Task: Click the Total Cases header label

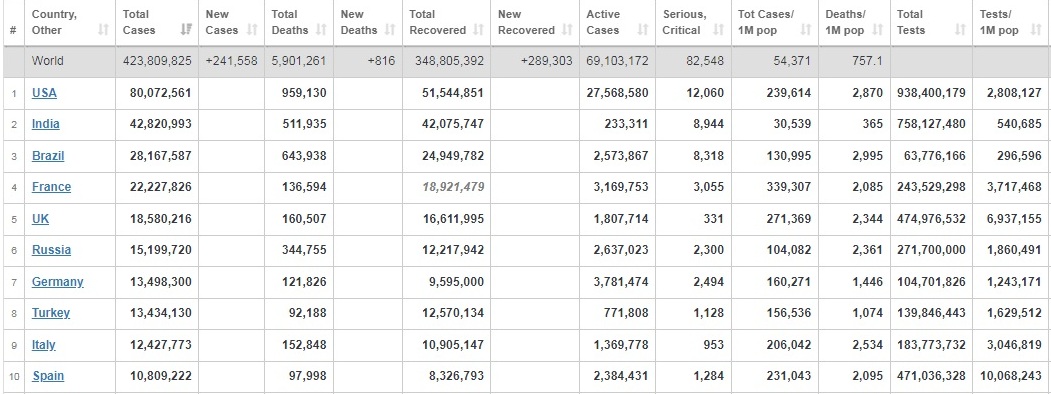Action: [139, 22]
